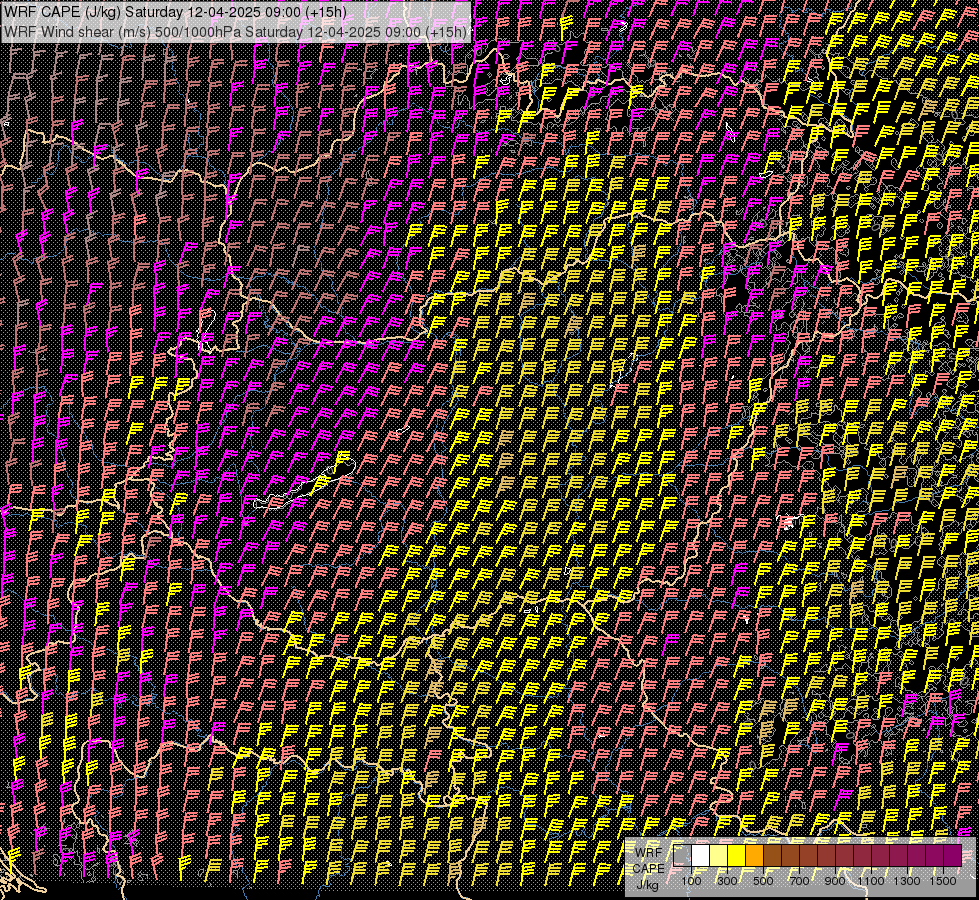Click the 700 legend label
The width and height of the screenshot is (979, 900).
click(x=799, y=881)
